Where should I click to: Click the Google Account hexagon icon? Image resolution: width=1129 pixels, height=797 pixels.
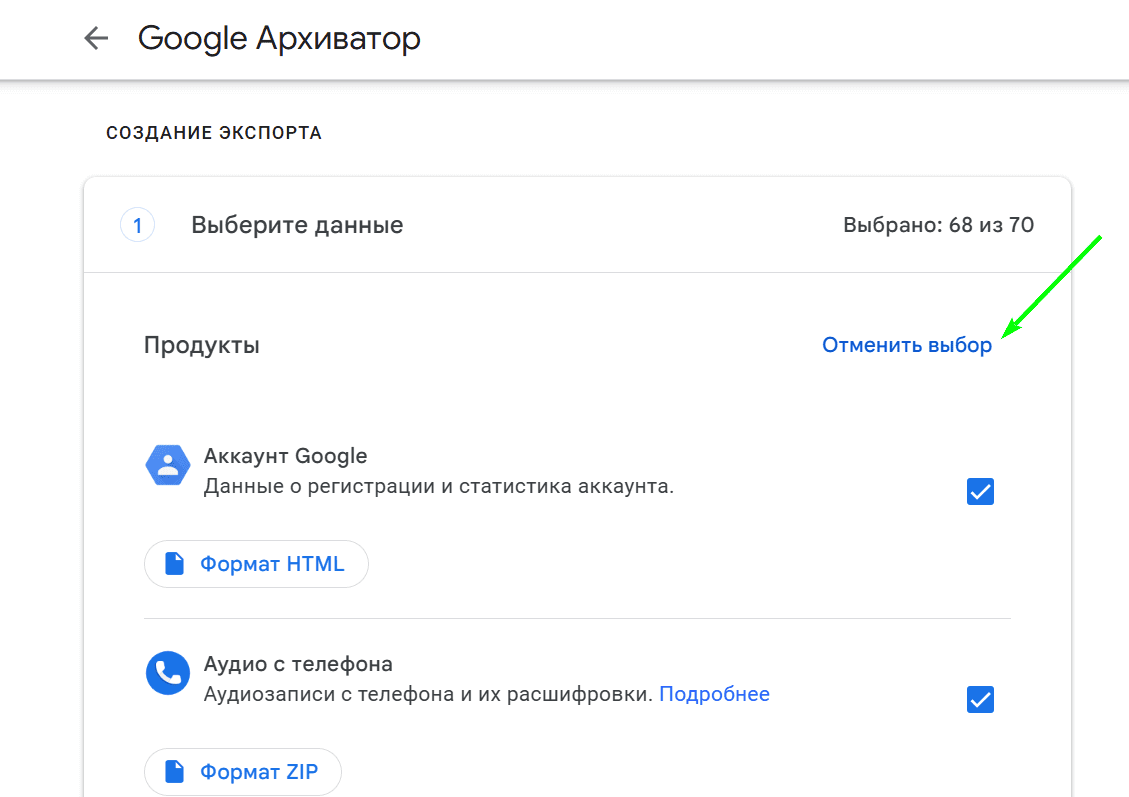click(168, 465)
